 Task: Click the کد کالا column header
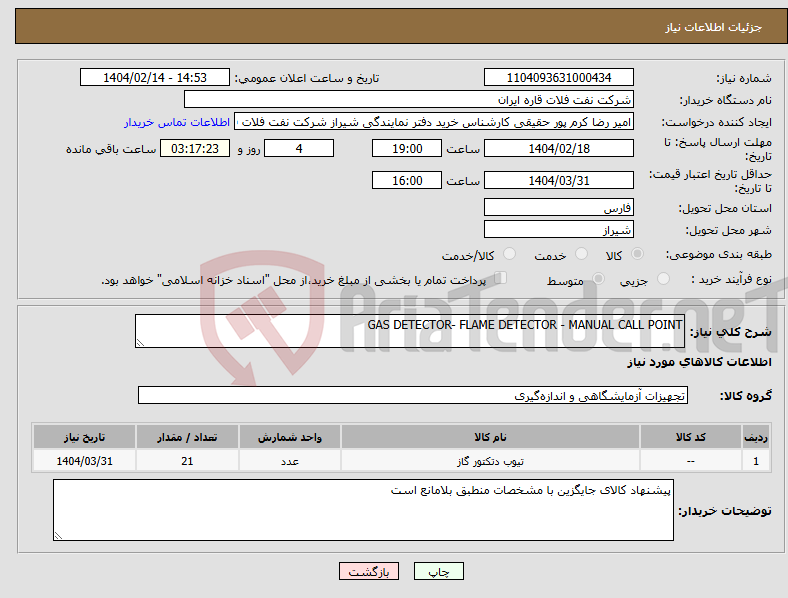click(691, 437)
